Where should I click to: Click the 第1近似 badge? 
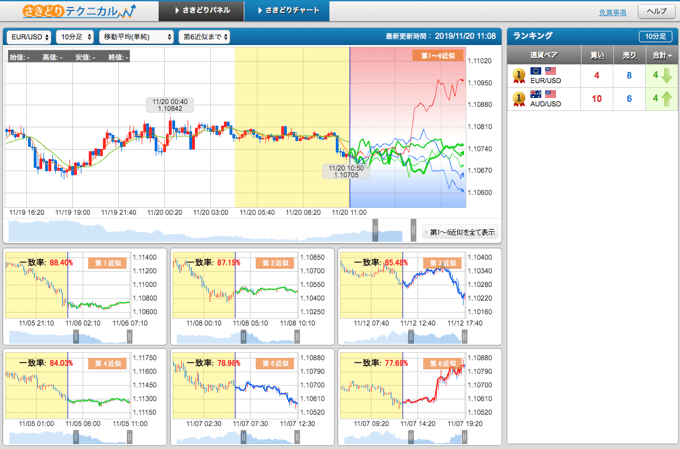click(x=108, y=263)
